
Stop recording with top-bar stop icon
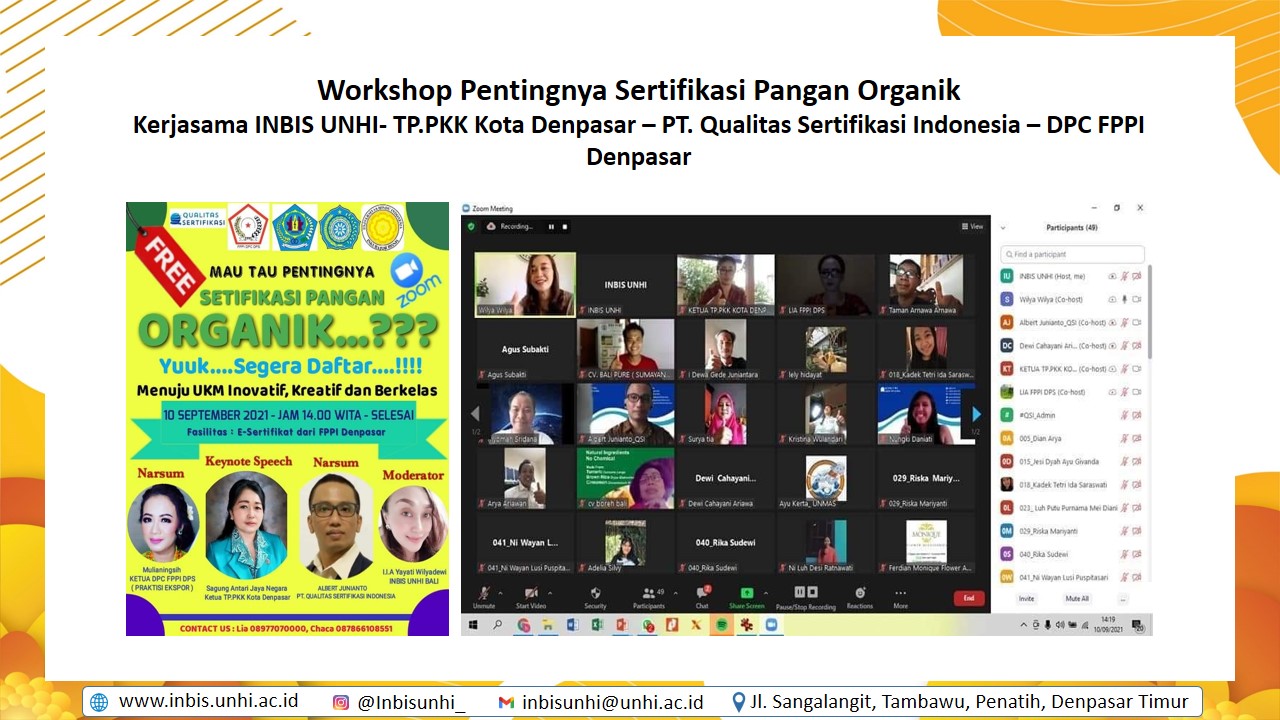(x=565, y=226)
